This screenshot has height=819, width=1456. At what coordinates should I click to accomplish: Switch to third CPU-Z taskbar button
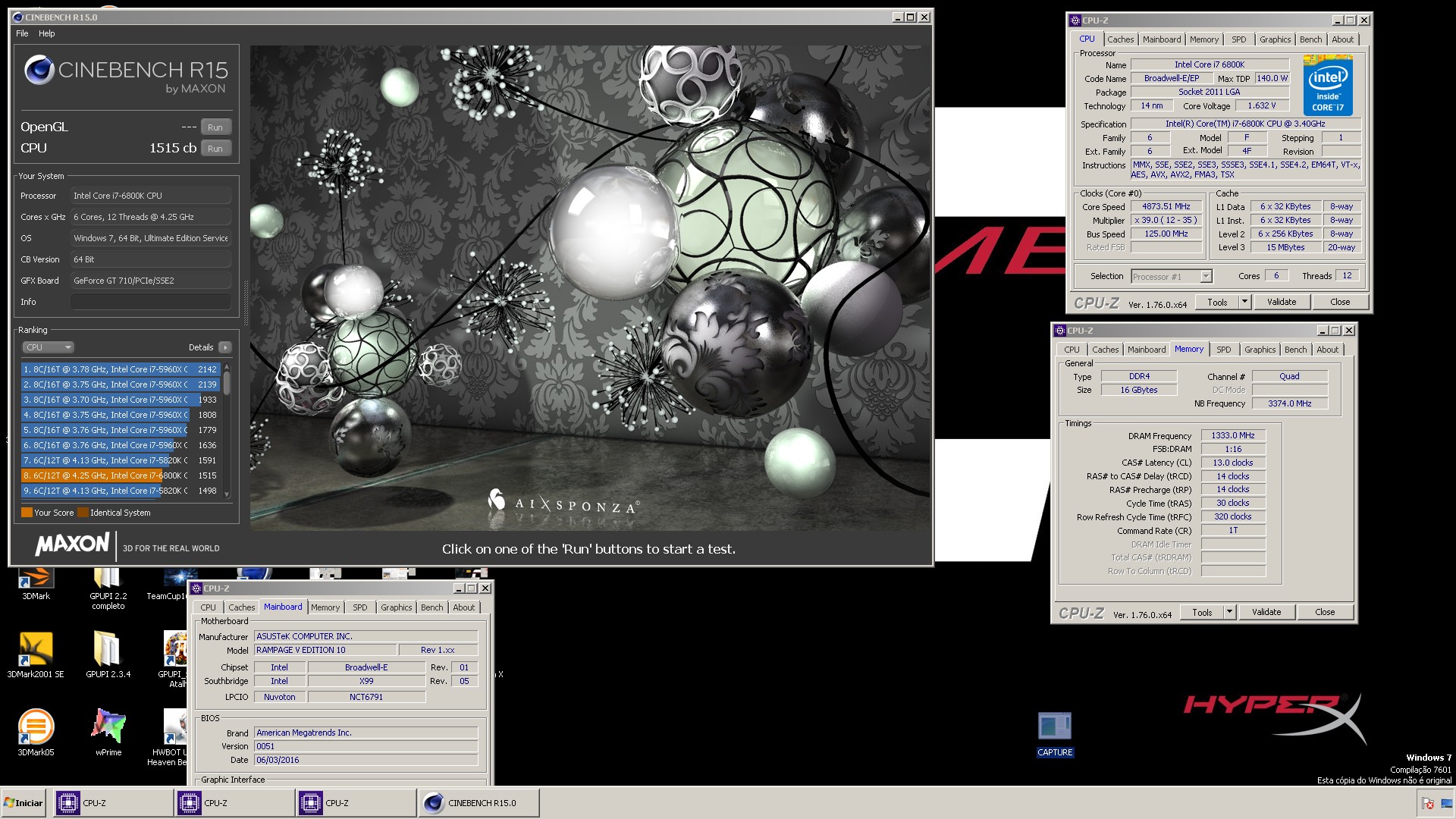(356, 803)
